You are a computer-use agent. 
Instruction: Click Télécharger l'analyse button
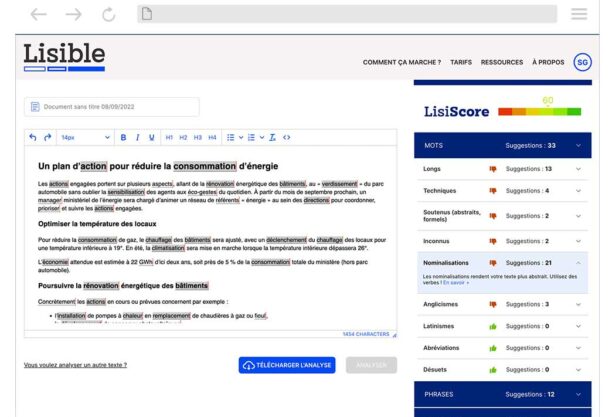pos(287,365)
